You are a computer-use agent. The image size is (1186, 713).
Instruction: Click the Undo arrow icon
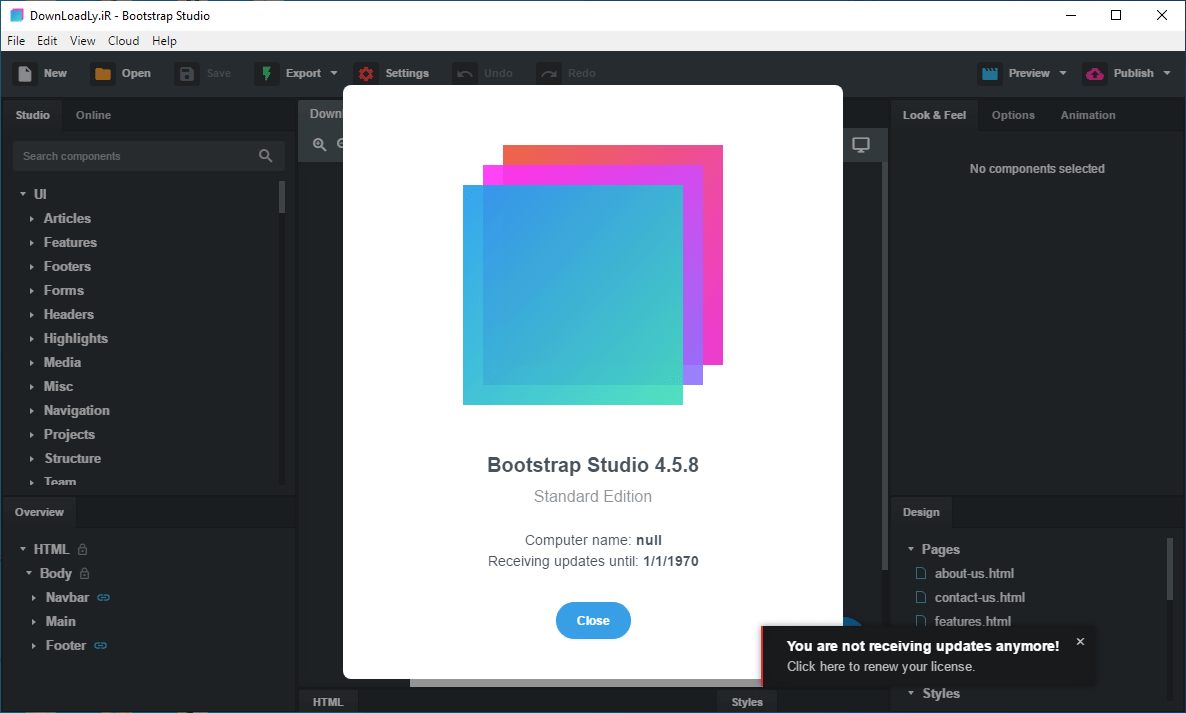coord(464,73)
